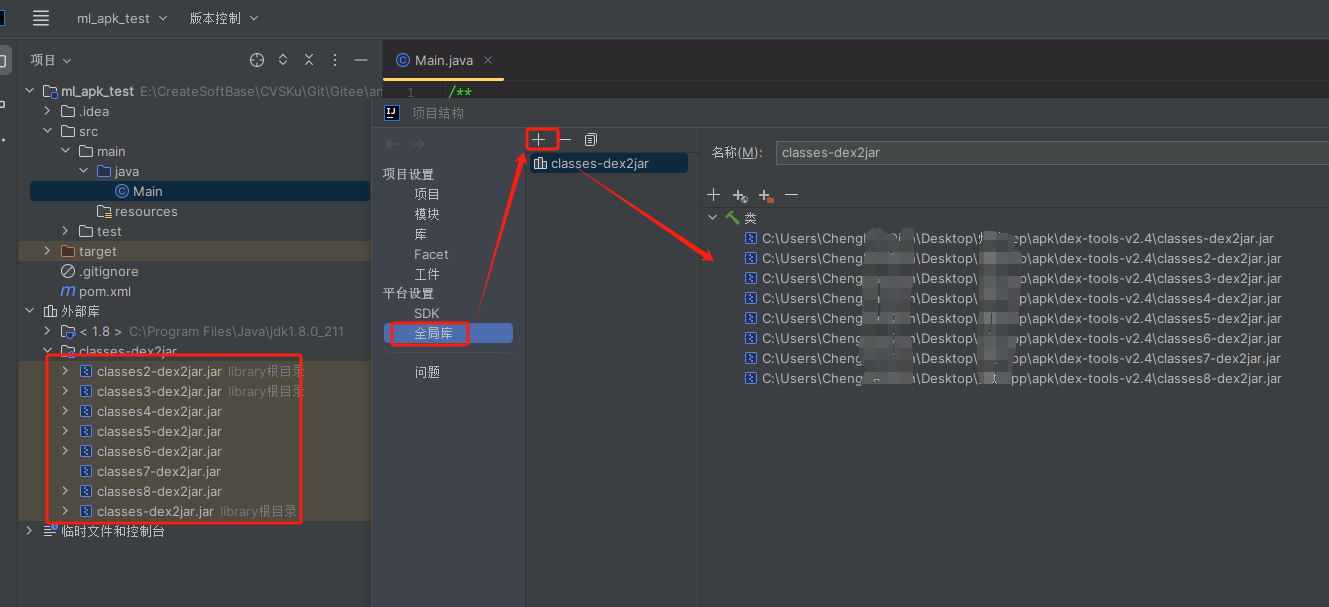
Task: Click the locate target icon in project panel
Action: pos(257,60)
